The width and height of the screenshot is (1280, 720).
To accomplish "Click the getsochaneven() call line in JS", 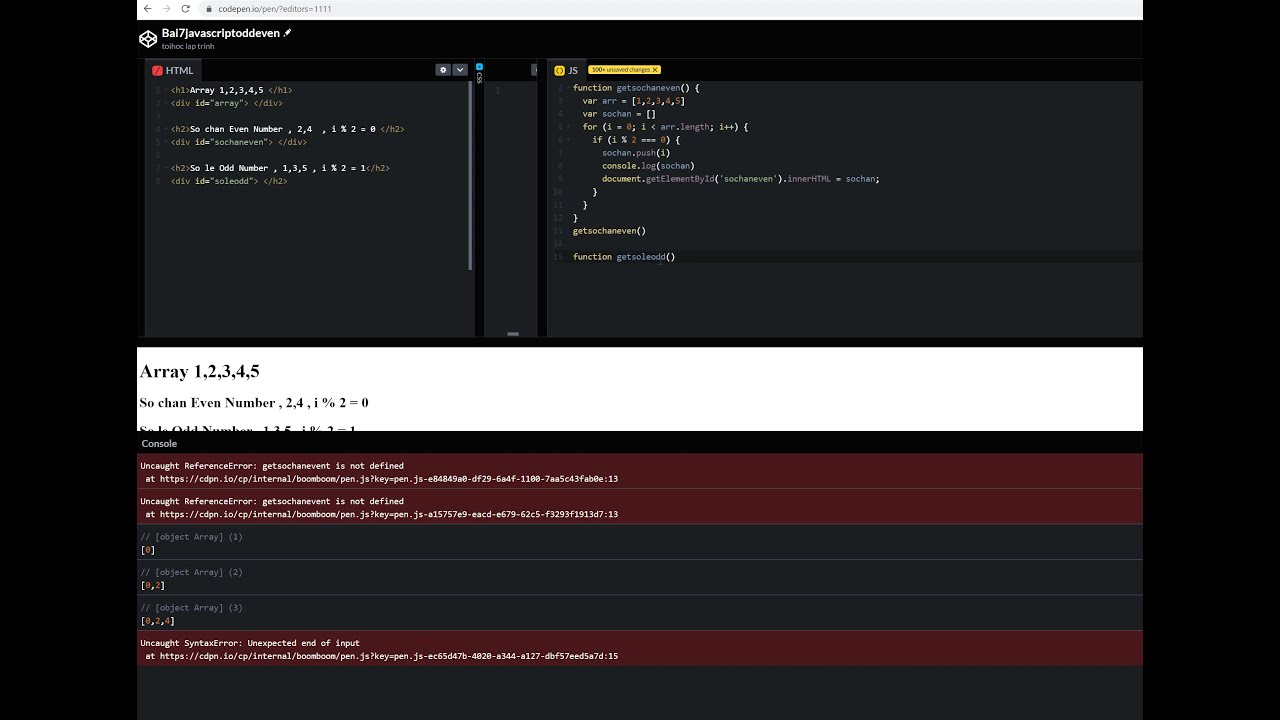I will click(x=609, y=231).
